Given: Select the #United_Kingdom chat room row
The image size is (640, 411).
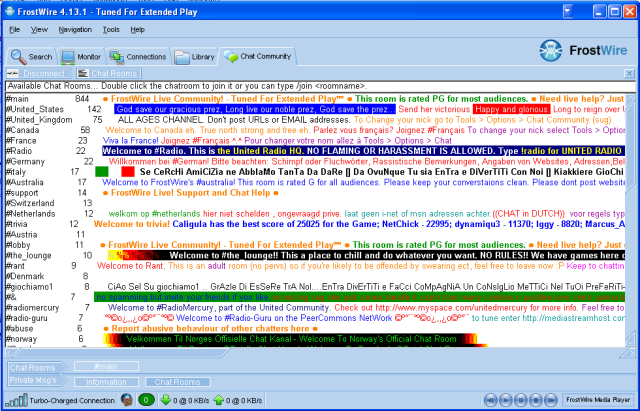Looking at the screenshot, I should click(x=315, y=120).
